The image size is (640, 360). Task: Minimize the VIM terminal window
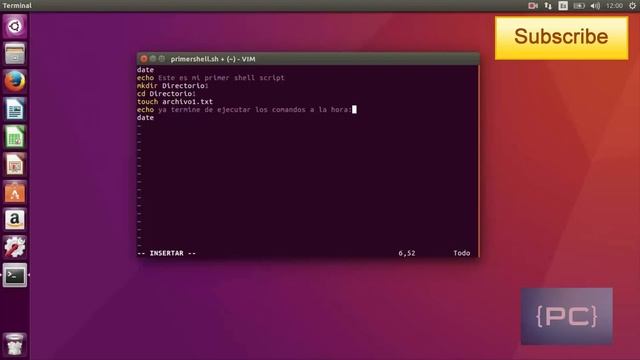point(153,59)
